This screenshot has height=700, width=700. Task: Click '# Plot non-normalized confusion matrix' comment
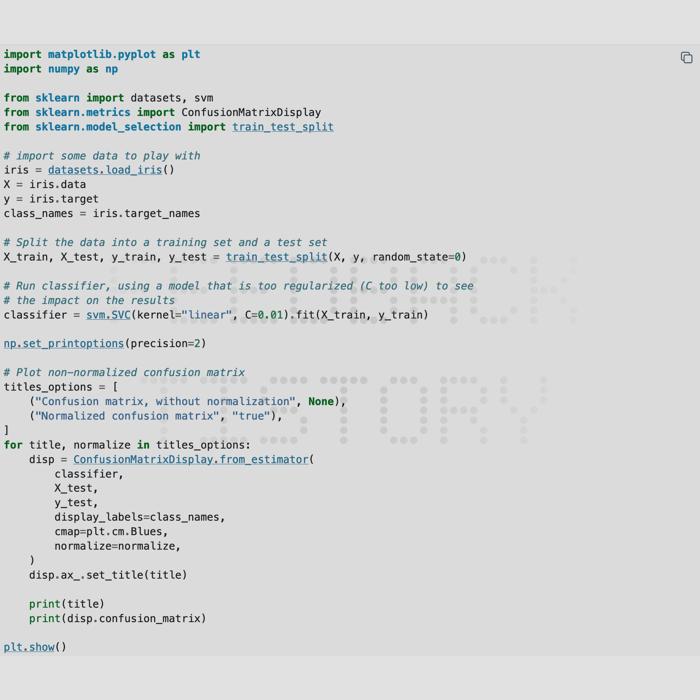tap(124, 372)
